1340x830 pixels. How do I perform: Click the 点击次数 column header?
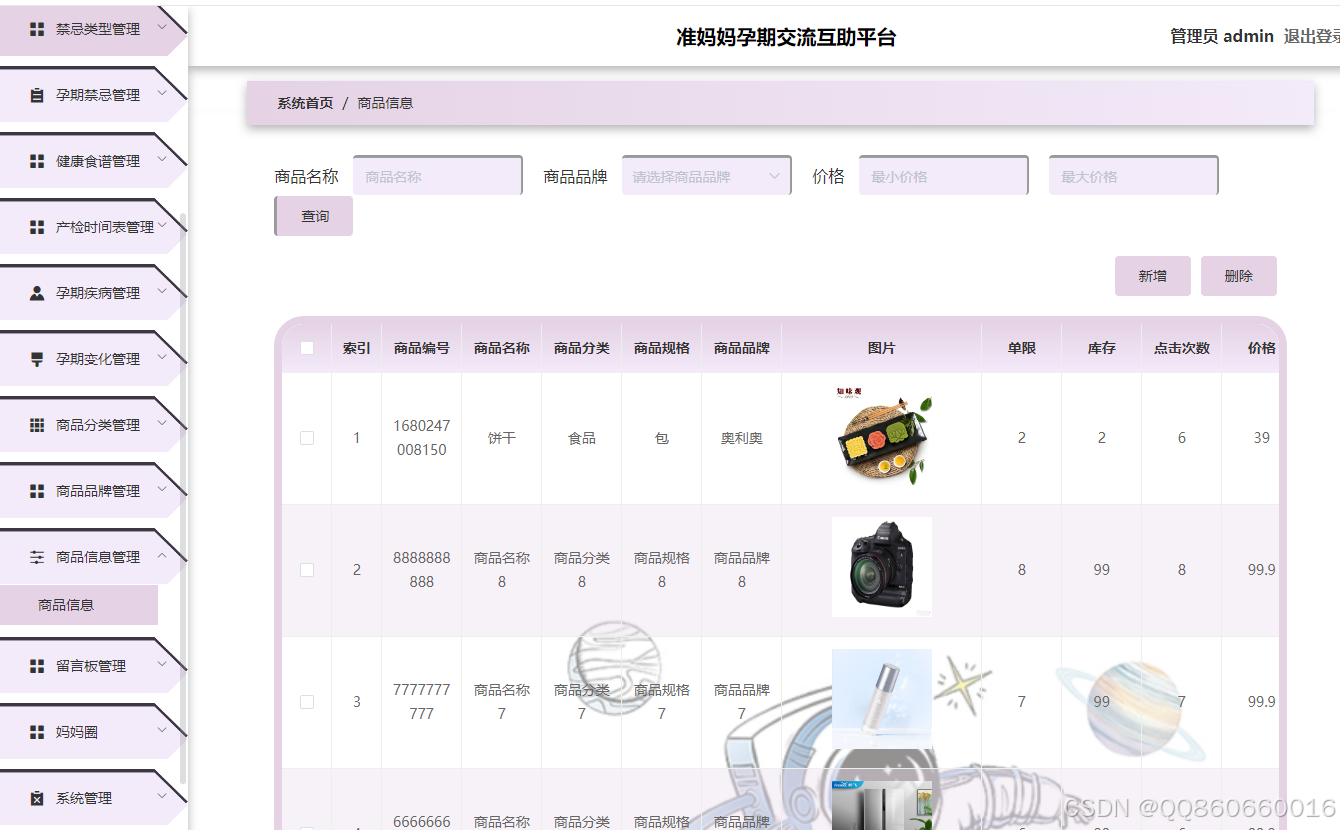pos(1182,348)
